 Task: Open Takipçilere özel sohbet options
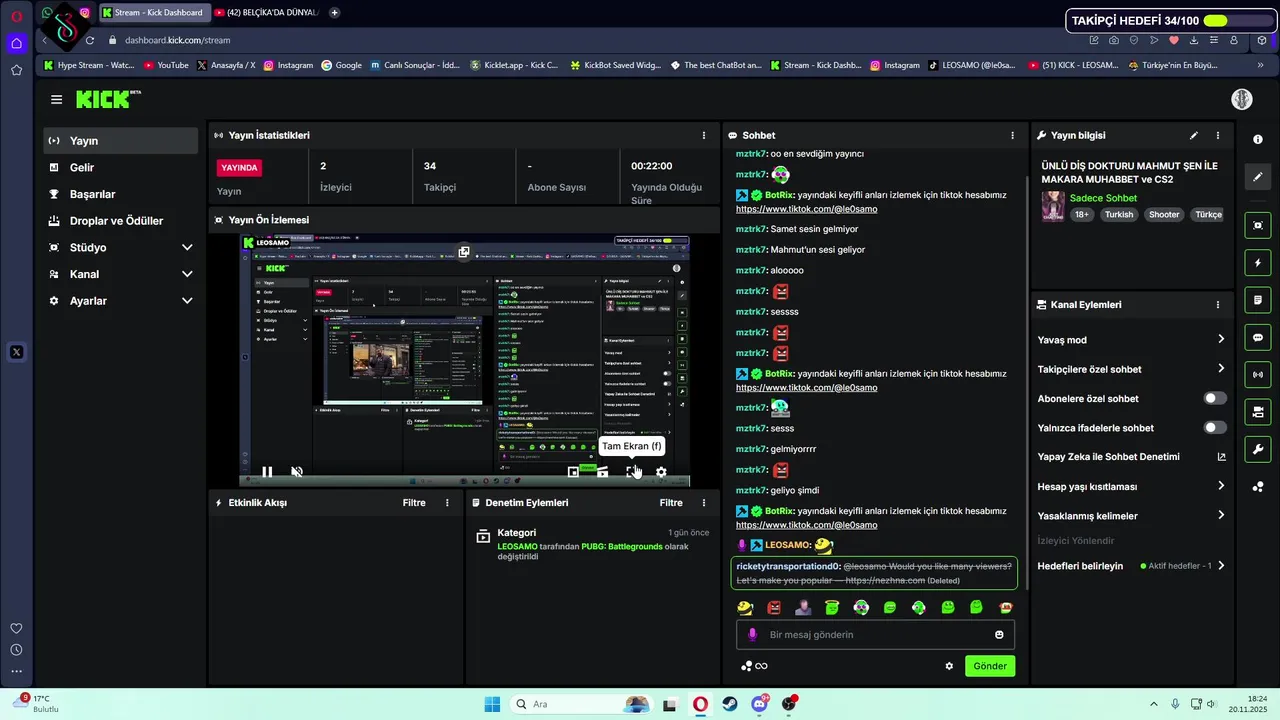pyautogui.click(x=1131, y=369)
